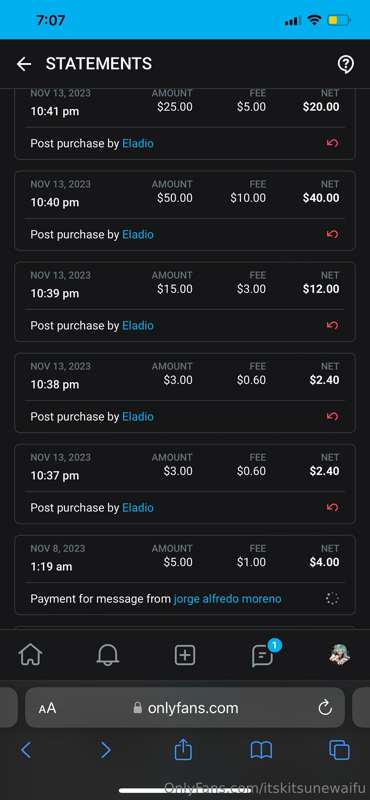
Task: Open the jorge alfredo moreno profile link
Action: tap(228, 598)
